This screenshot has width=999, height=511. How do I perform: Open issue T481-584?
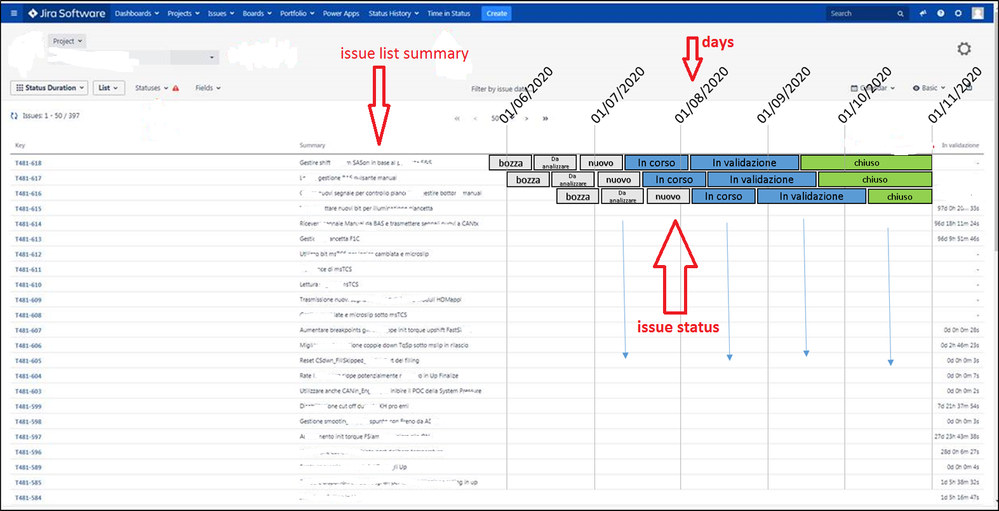28,498
